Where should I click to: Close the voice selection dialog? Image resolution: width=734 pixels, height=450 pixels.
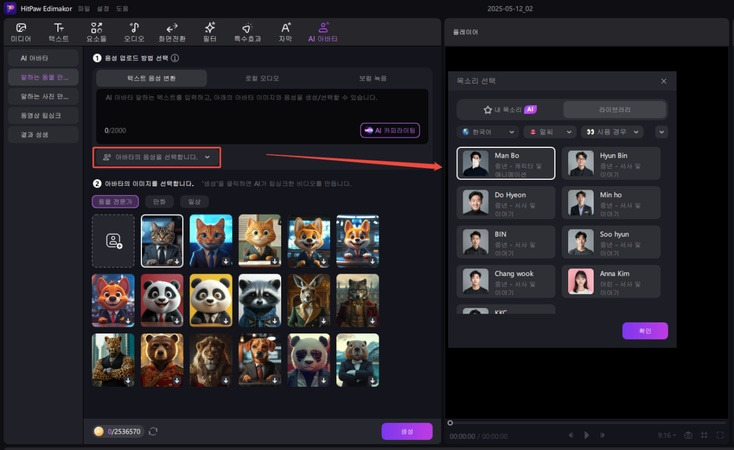(664, 81)
